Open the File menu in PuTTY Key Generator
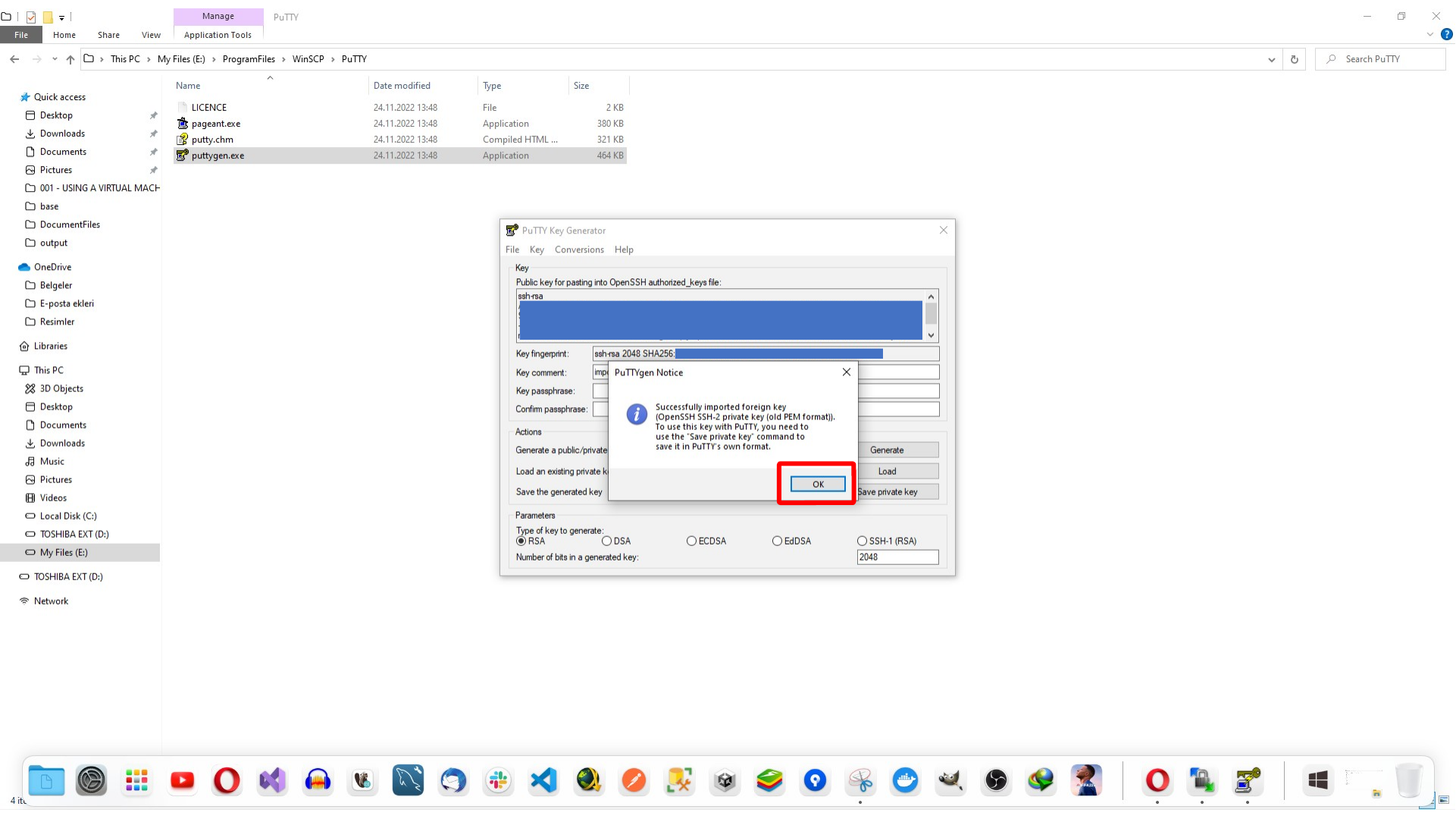Viewport: 1456px width, 819px height. coord(512,249)
